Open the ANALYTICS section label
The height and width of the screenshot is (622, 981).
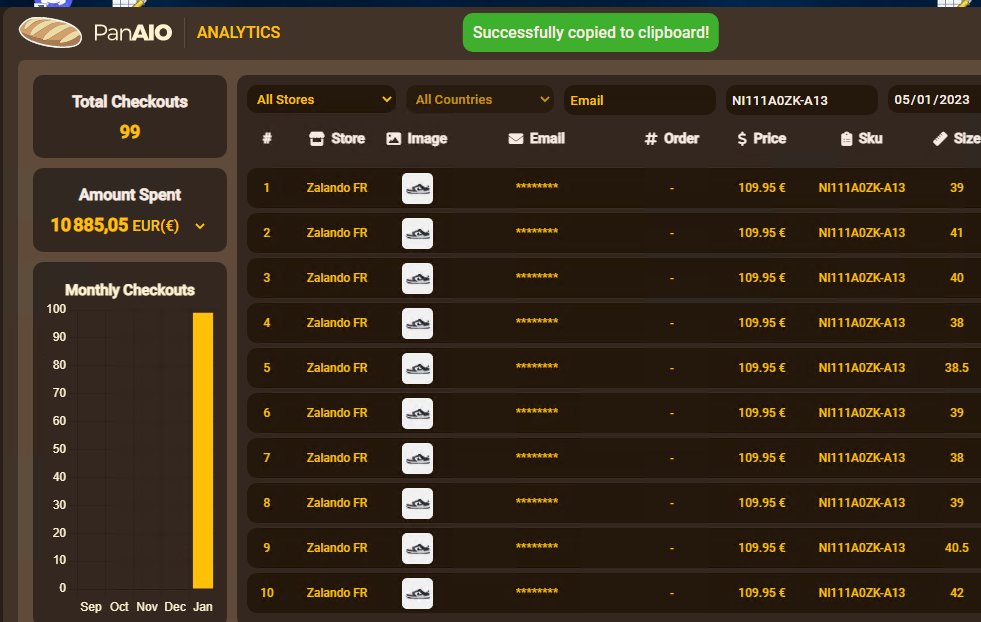pos(238,33)
